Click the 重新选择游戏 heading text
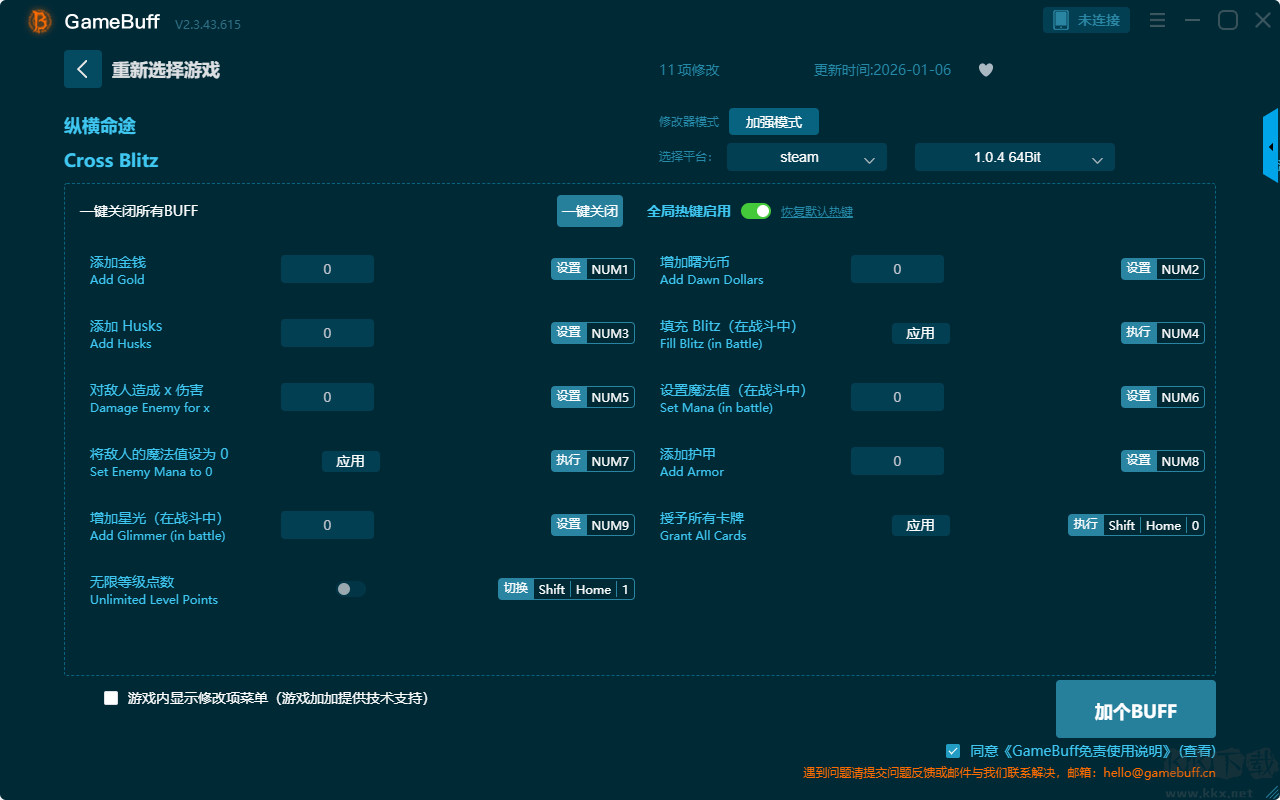 [166, 70]
